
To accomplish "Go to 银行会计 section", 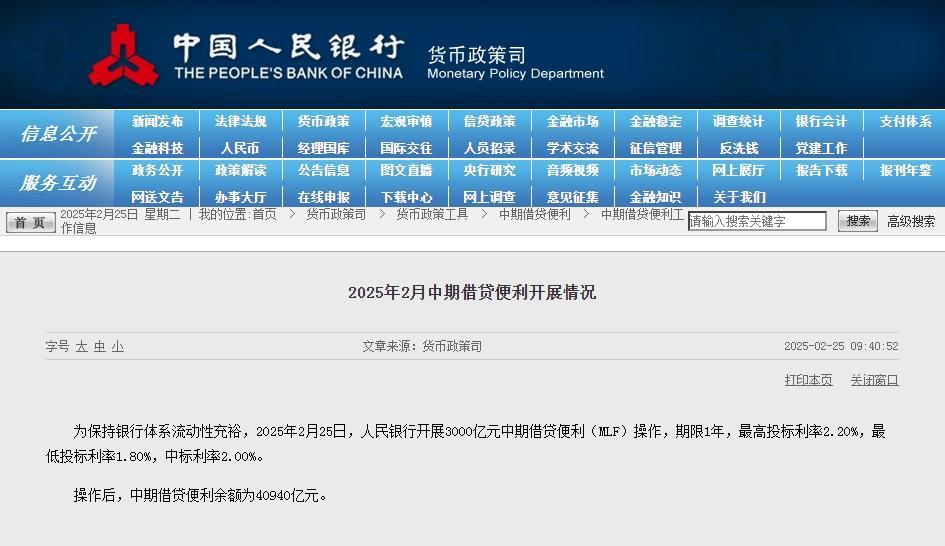I will (821, 121).
